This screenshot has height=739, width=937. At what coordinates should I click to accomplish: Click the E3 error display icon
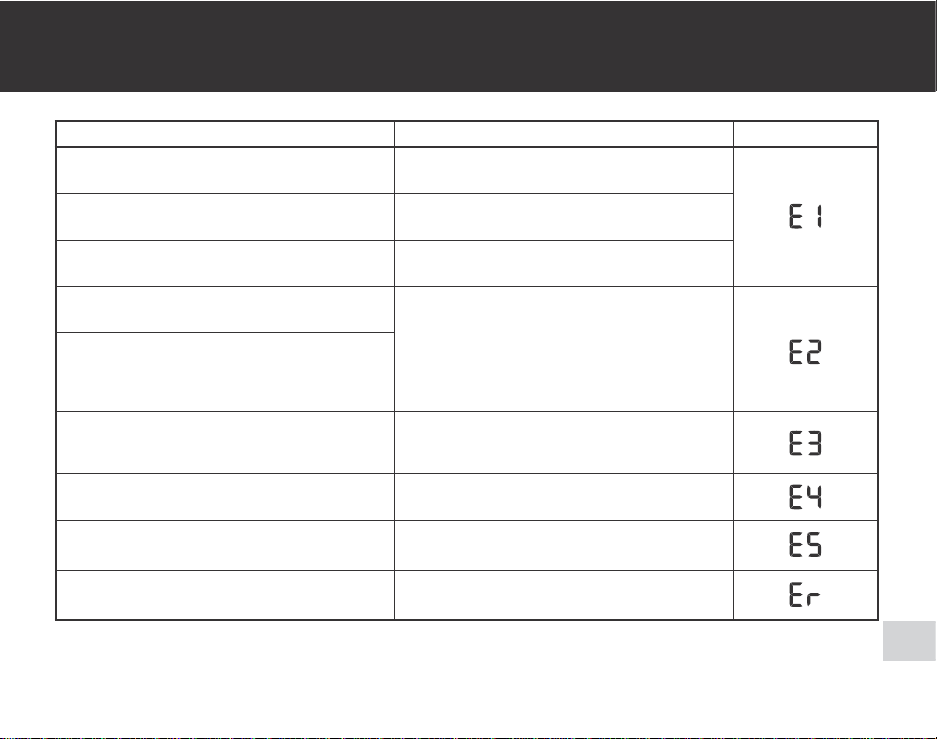[806, 443]
